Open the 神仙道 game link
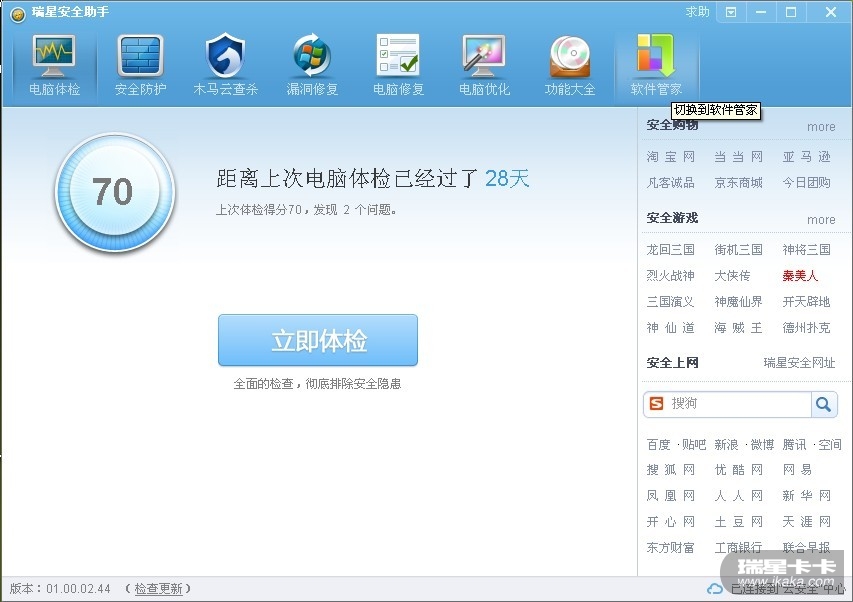The height and width of the screenshot is (602, 853). coord(670,328)
